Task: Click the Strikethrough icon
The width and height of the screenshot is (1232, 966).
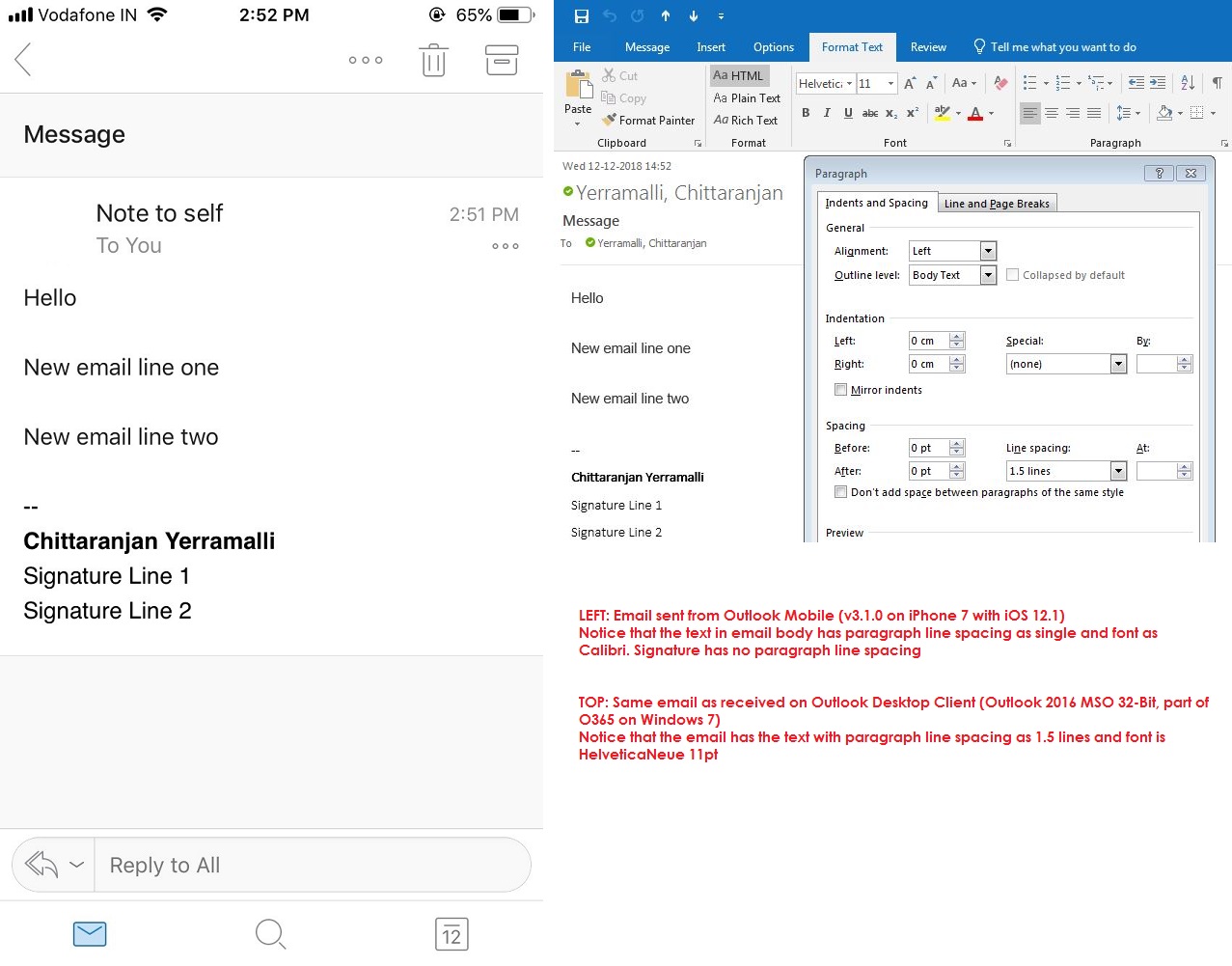Action: (x=870, y=113)
